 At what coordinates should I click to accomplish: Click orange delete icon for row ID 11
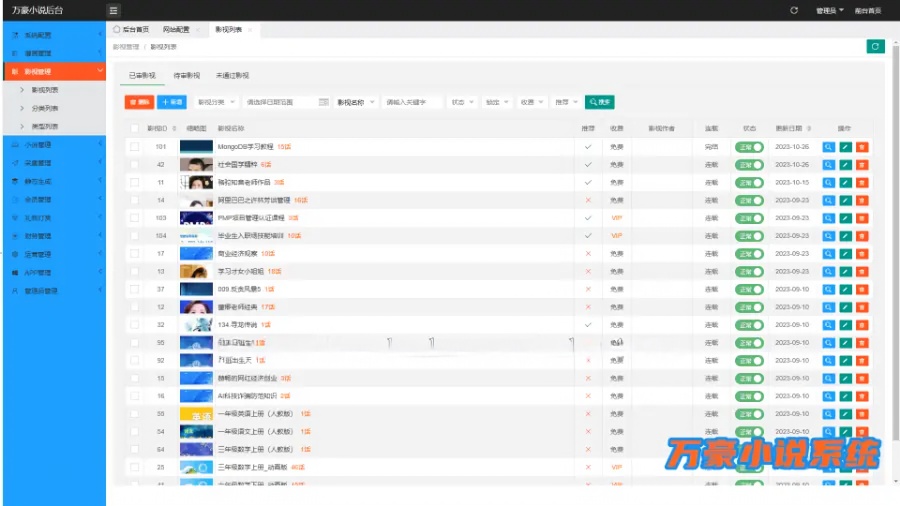click(x=862, y=183)
